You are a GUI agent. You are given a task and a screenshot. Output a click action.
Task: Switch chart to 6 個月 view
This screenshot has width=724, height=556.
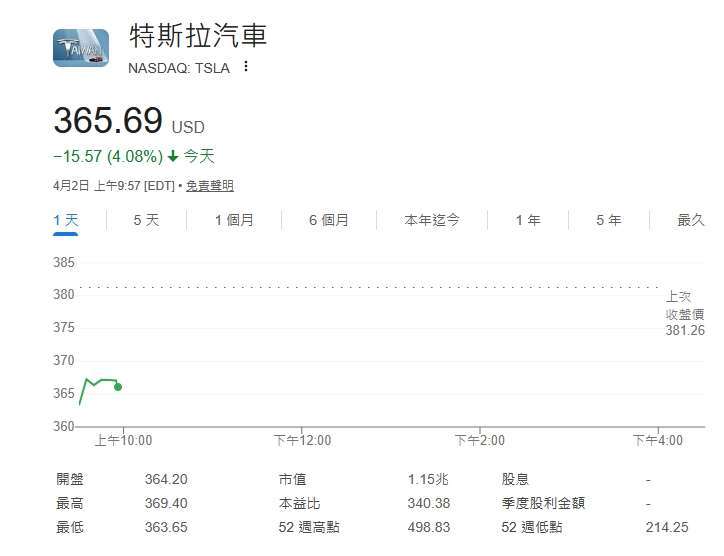(328, 220)
